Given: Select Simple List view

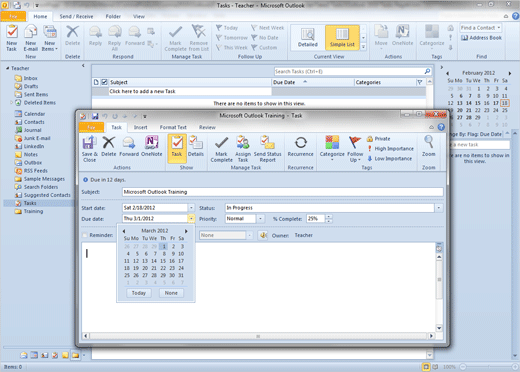Looking at the screenshot, I should click(x=342, y=38).
